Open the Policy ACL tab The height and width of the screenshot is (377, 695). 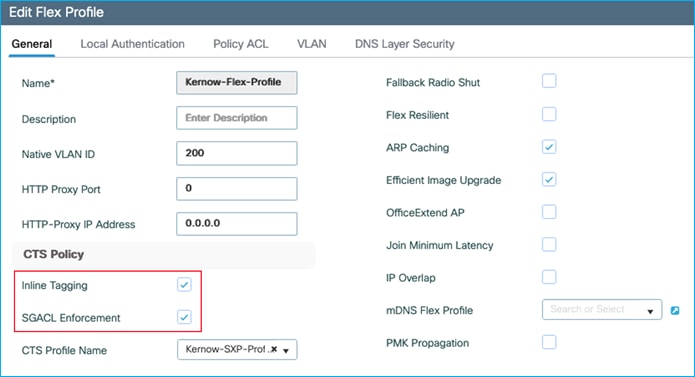coord(241,44)
